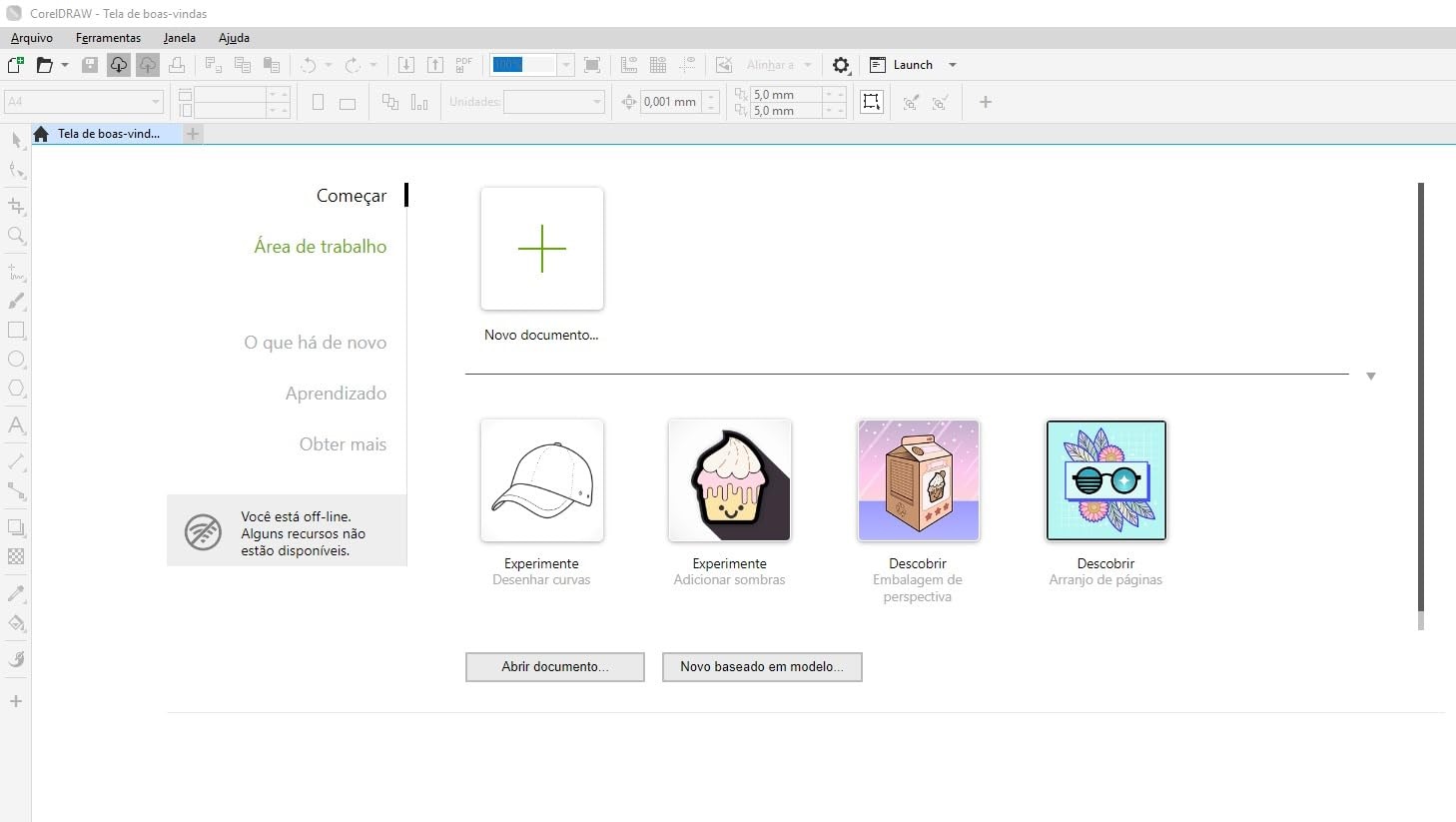Viewport: 1456px width, 822px height.
Task: Click the Novo documento plus thumbnail
Action: 542,249
